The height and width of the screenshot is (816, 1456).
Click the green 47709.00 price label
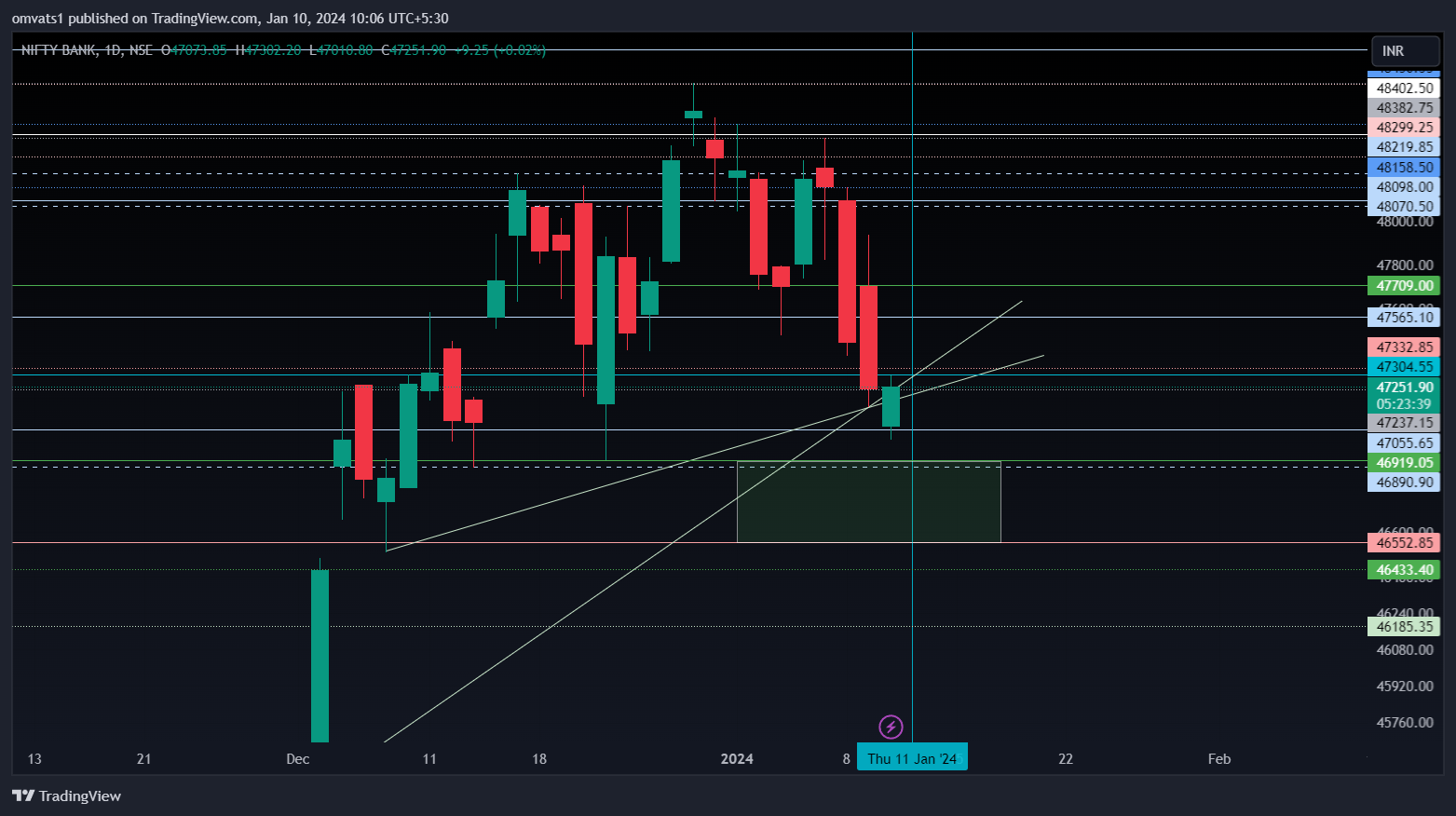point(1404,286)
